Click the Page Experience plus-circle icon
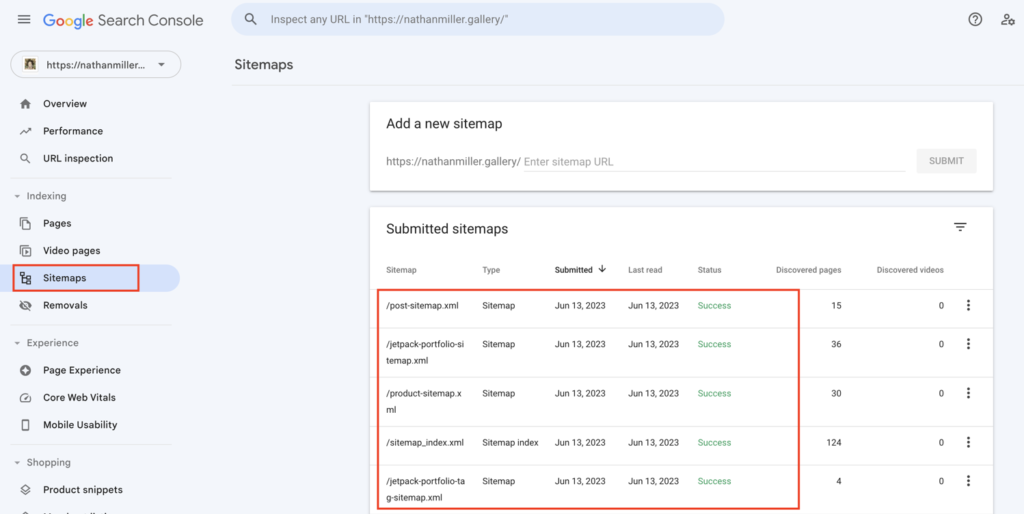The image size is (1024, 514). [x=25, y=370]
